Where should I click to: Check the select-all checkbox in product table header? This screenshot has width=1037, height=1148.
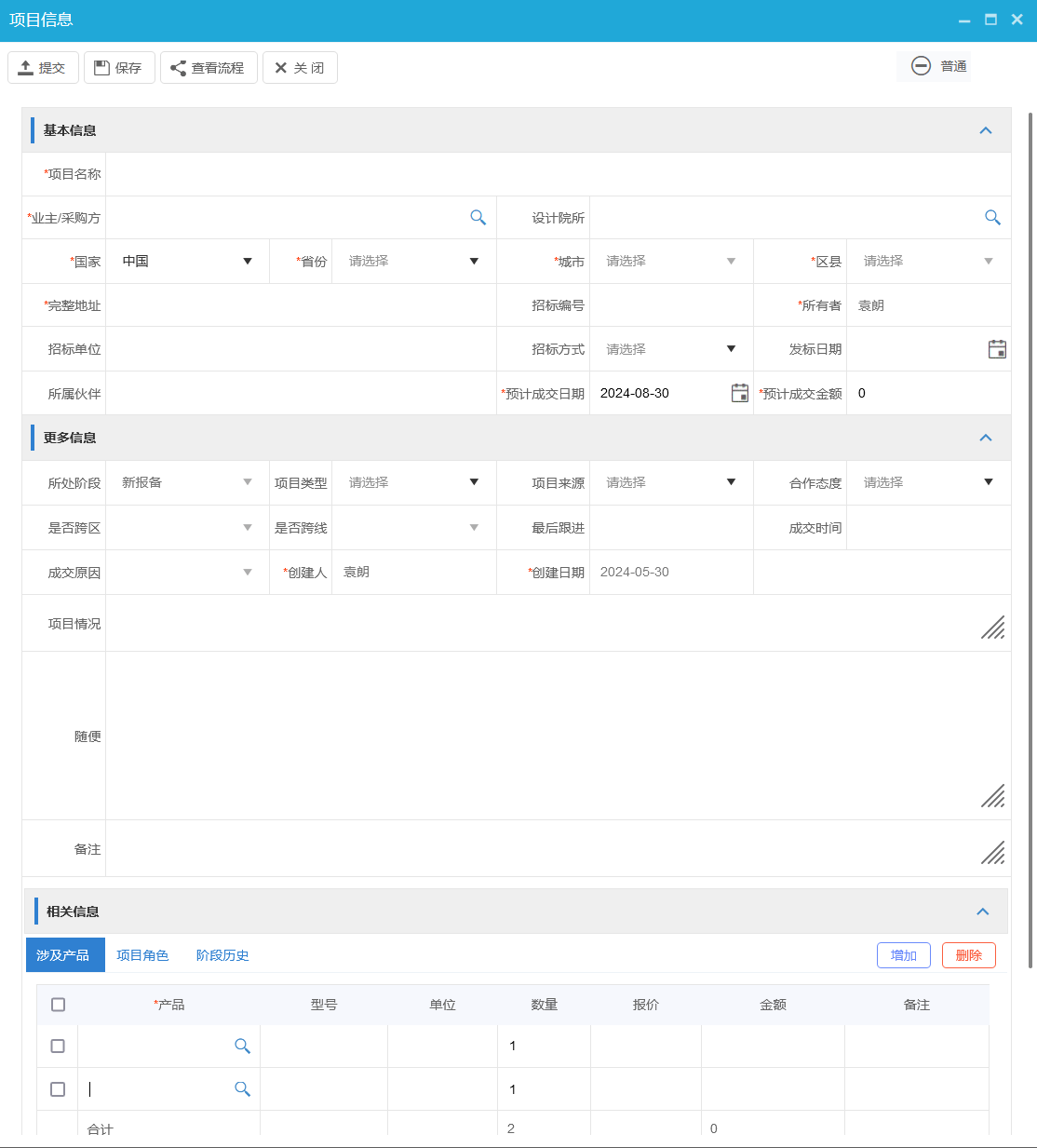(x=57, y=1004)
